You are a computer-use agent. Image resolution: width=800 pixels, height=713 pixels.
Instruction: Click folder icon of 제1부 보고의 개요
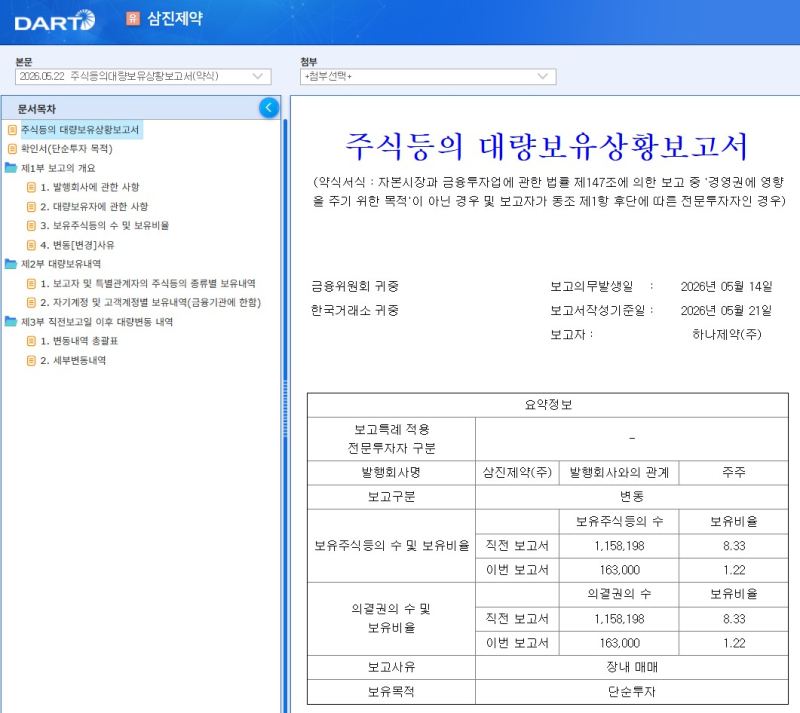11,168
